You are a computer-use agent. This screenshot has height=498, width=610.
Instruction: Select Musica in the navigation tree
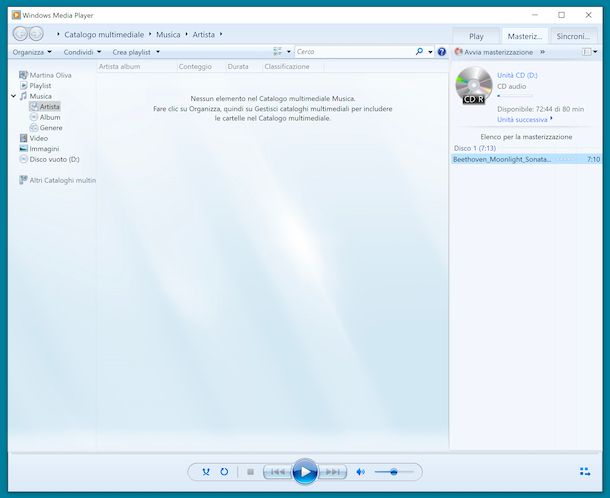click(36, 96)
